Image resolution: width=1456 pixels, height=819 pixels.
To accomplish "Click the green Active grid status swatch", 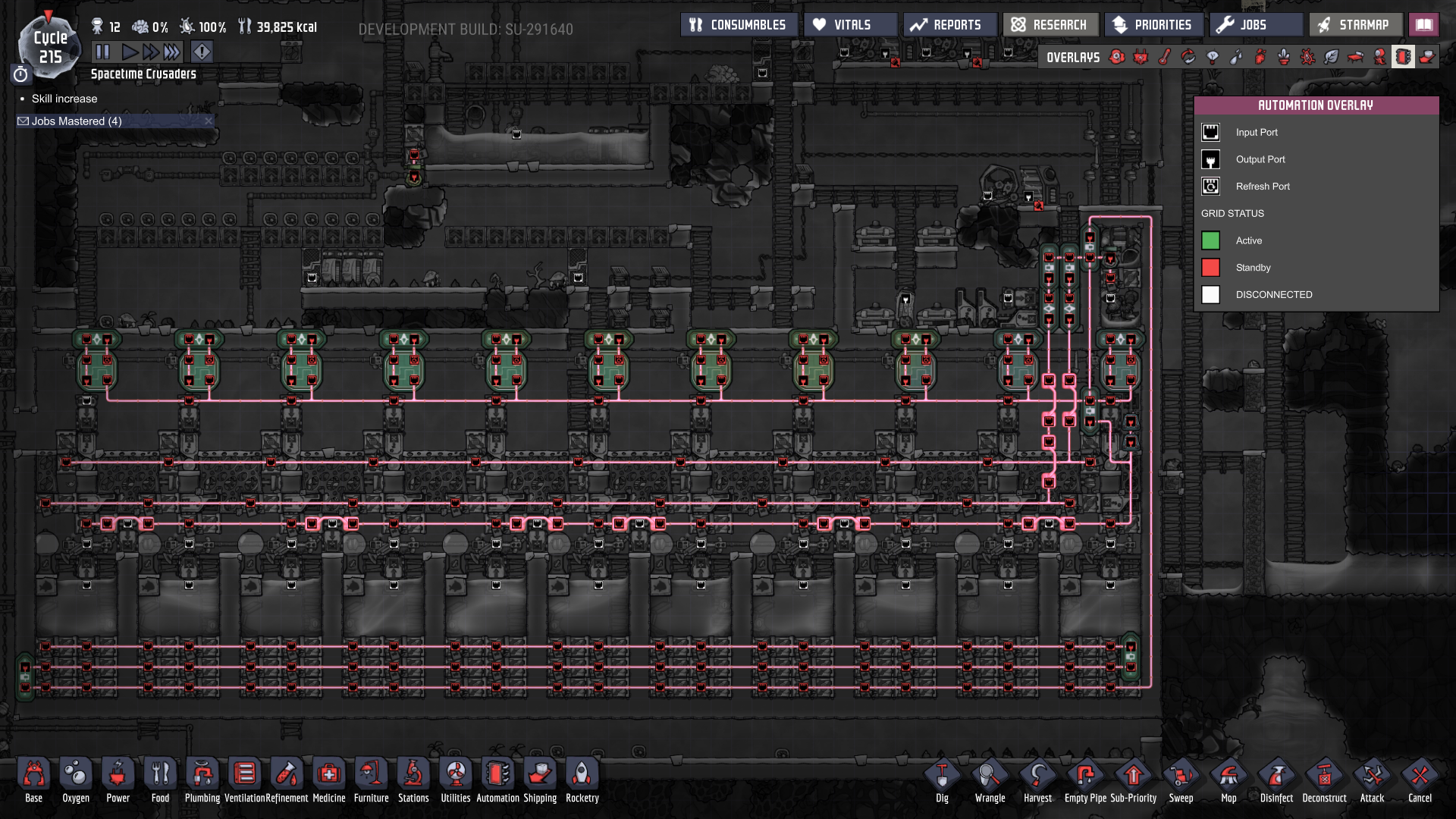I will click(x=1210, y=240).
